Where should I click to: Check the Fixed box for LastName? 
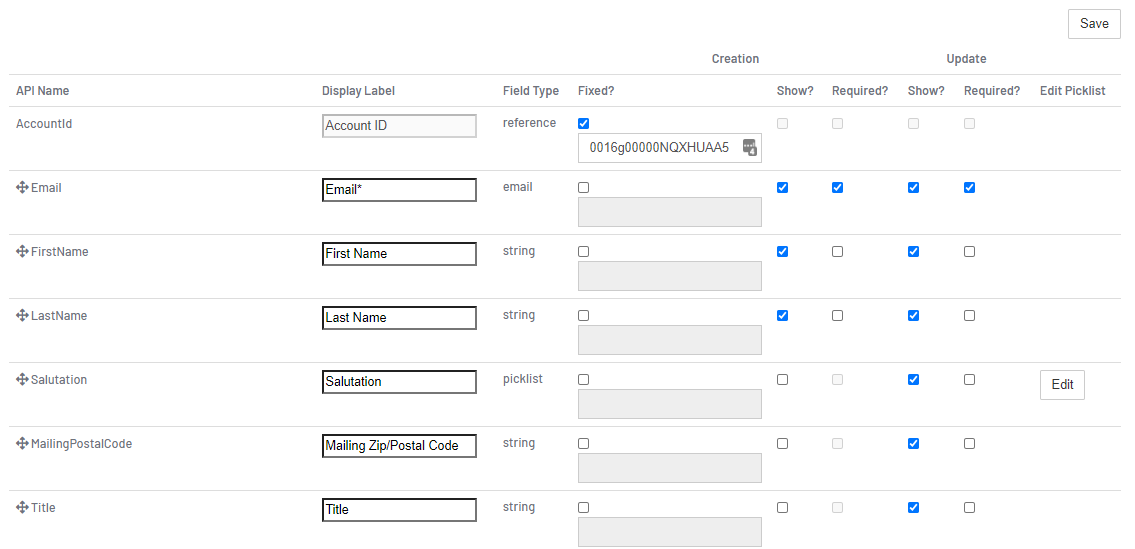click(584, 316)
